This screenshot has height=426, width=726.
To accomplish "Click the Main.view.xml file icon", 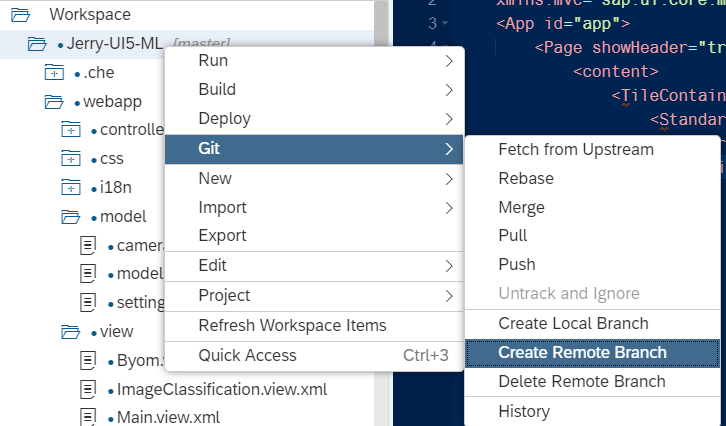I will (87, 418).
